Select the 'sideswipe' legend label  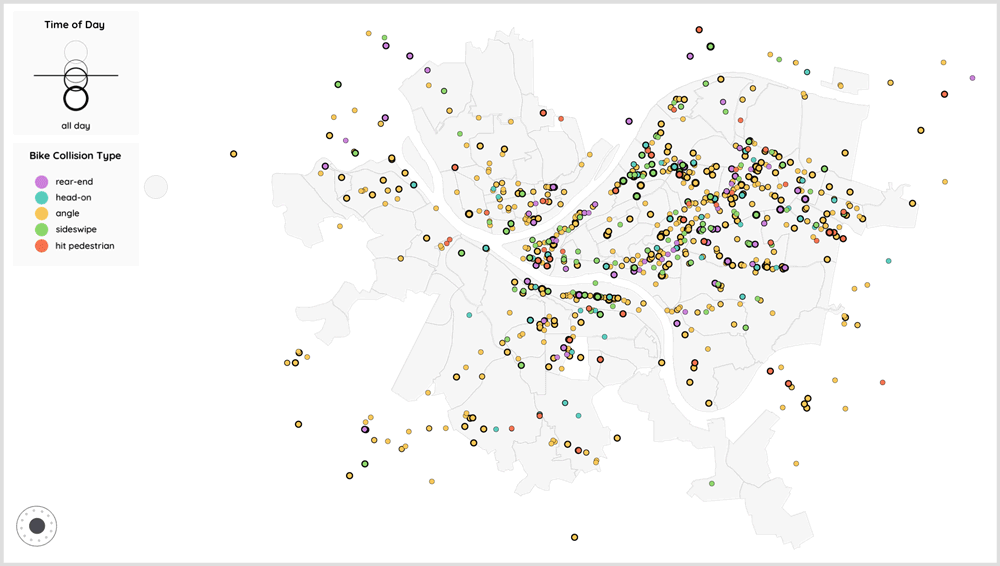[x=76, y=230]
